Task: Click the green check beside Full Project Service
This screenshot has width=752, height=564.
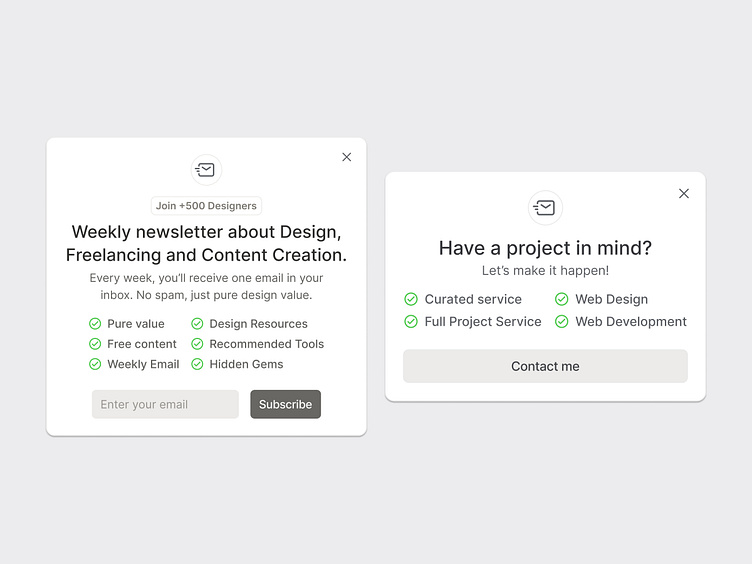Action: point(411,321)
